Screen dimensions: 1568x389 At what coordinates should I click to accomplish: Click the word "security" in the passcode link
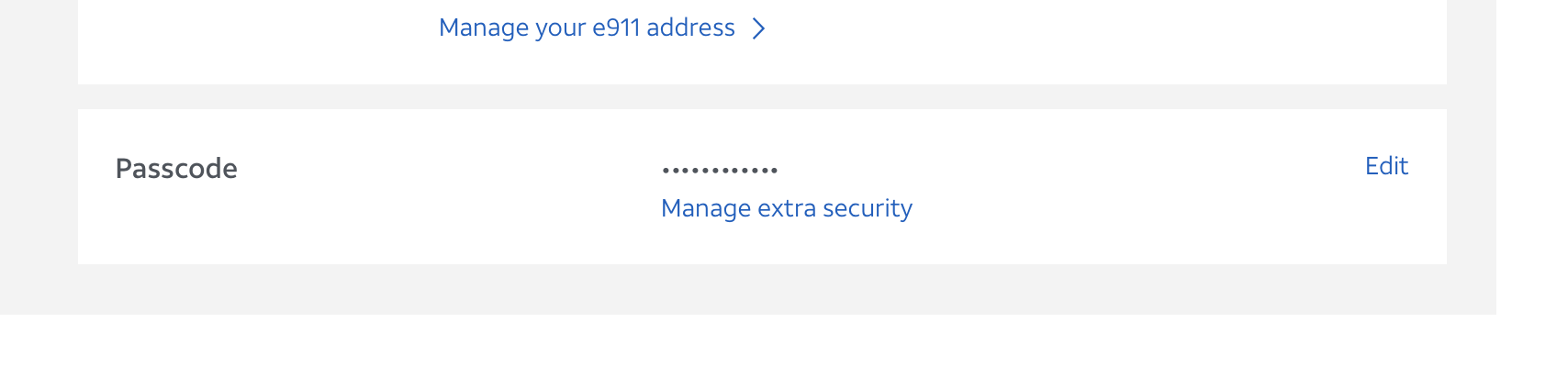click(868, 208)
